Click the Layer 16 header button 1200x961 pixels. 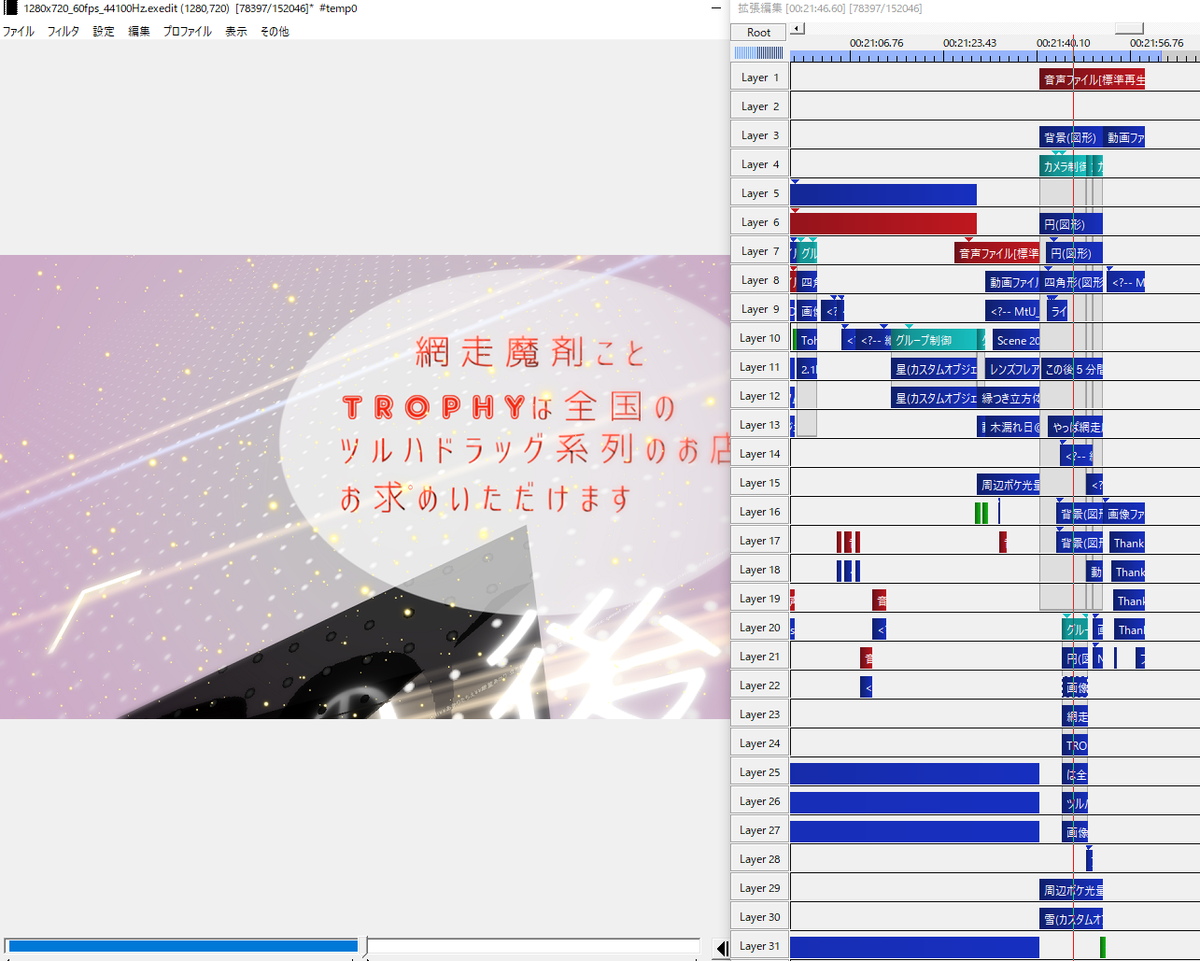click(x=760, y=512)
